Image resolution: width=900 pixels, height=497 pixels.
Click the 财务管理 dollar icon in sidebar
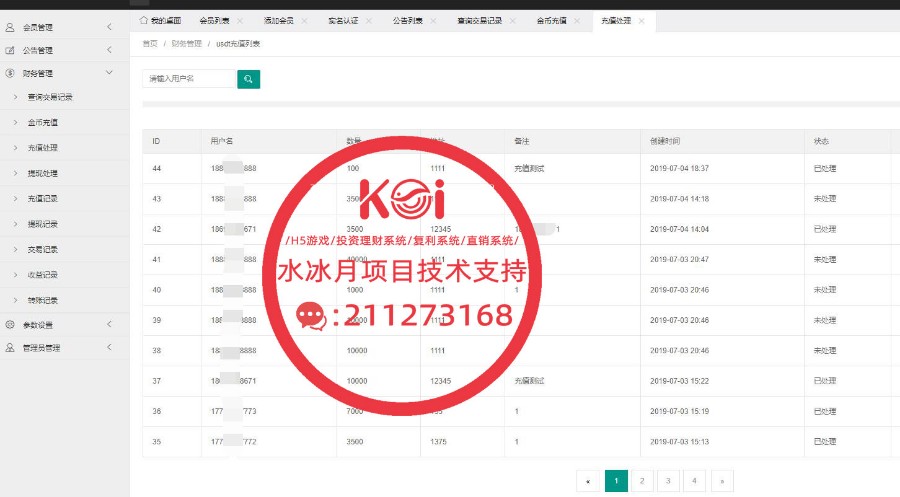coord(10,73)
